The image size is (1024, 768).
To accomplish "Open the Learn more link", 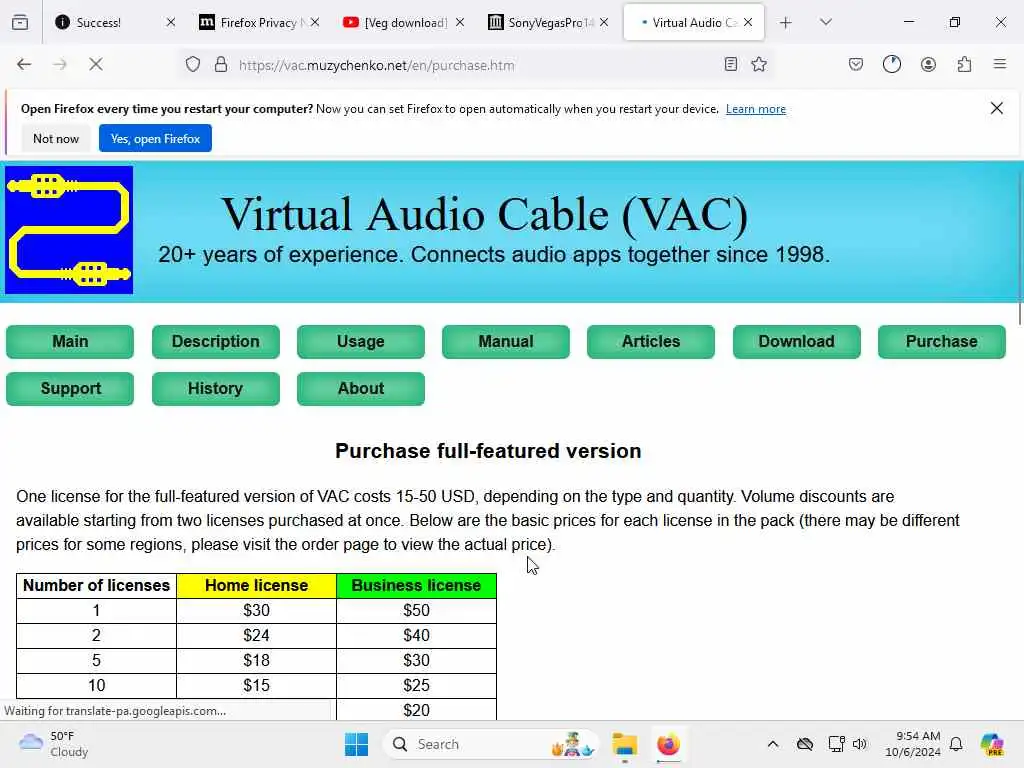I will (756, 109).
